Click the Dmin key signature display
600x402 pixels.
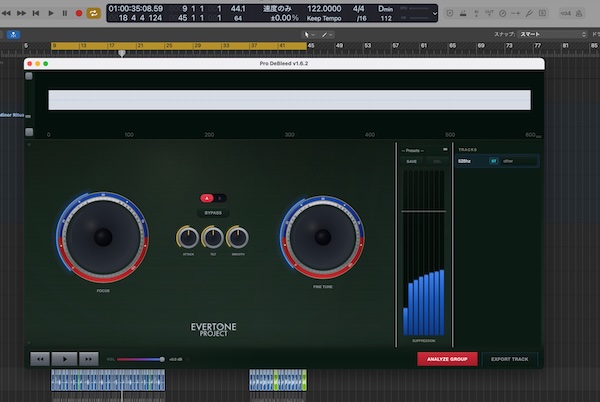coord(385,8)
